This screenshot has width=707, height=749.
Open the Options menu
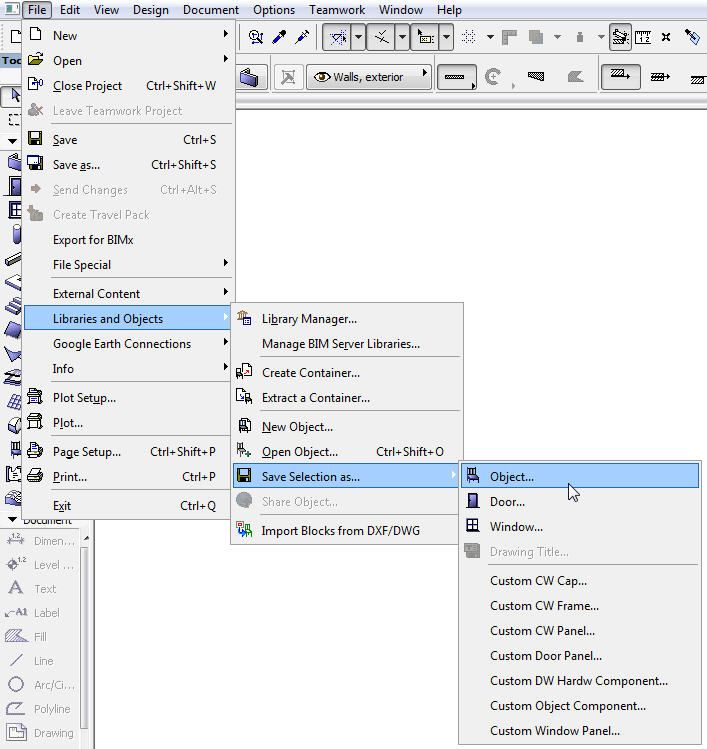274,10
